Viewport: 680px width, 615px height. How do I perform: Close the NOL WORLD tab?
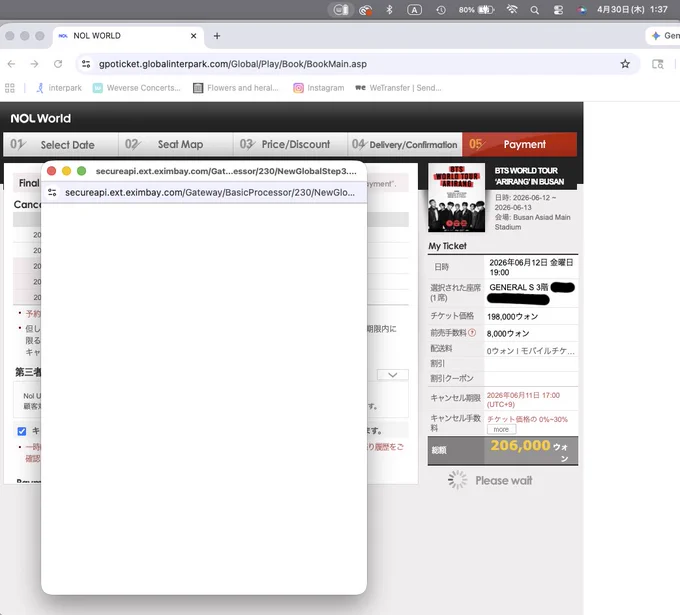click(193, 36)
